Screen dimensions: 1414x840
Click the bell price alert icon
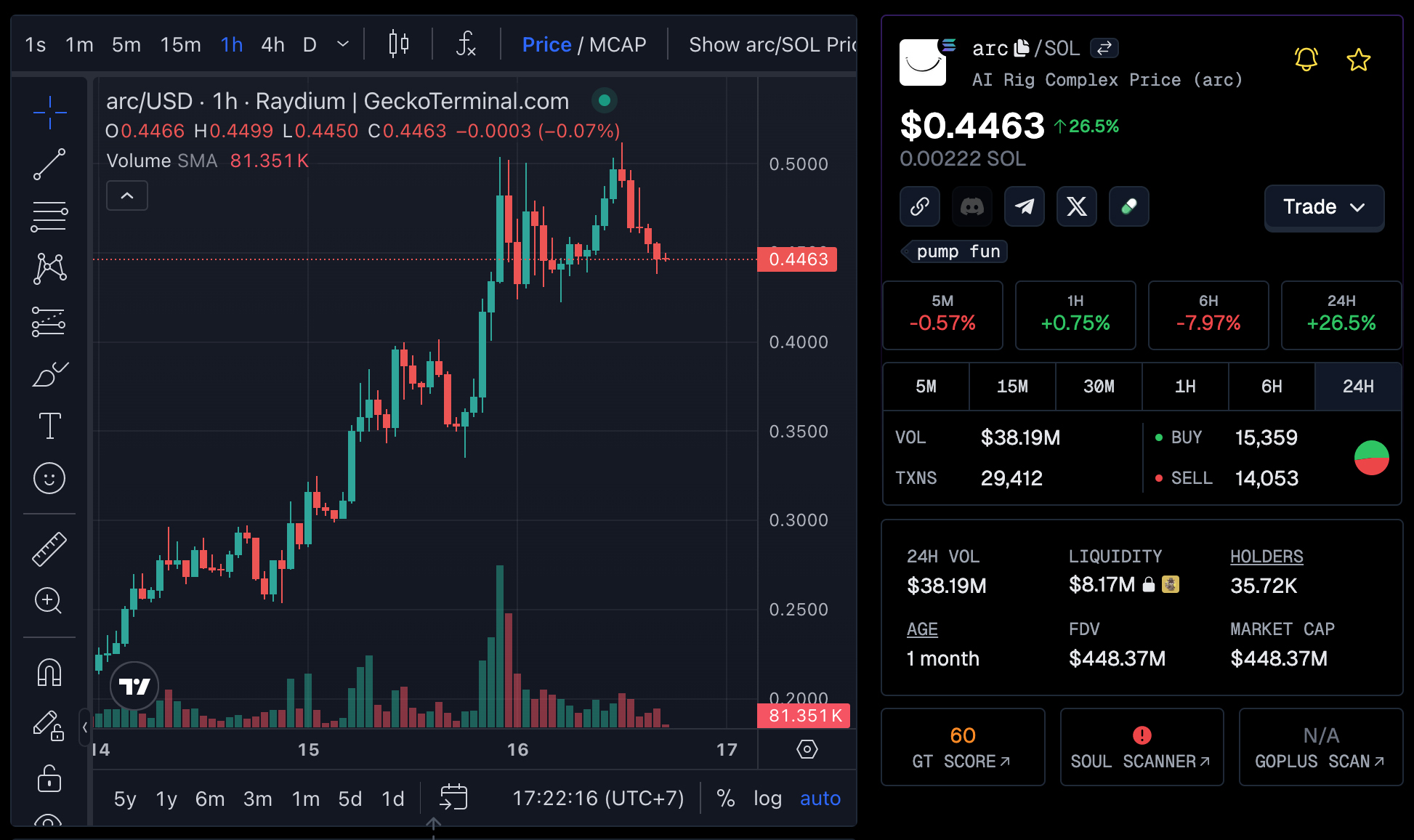pyautogui.click(x=1306, y=59)
